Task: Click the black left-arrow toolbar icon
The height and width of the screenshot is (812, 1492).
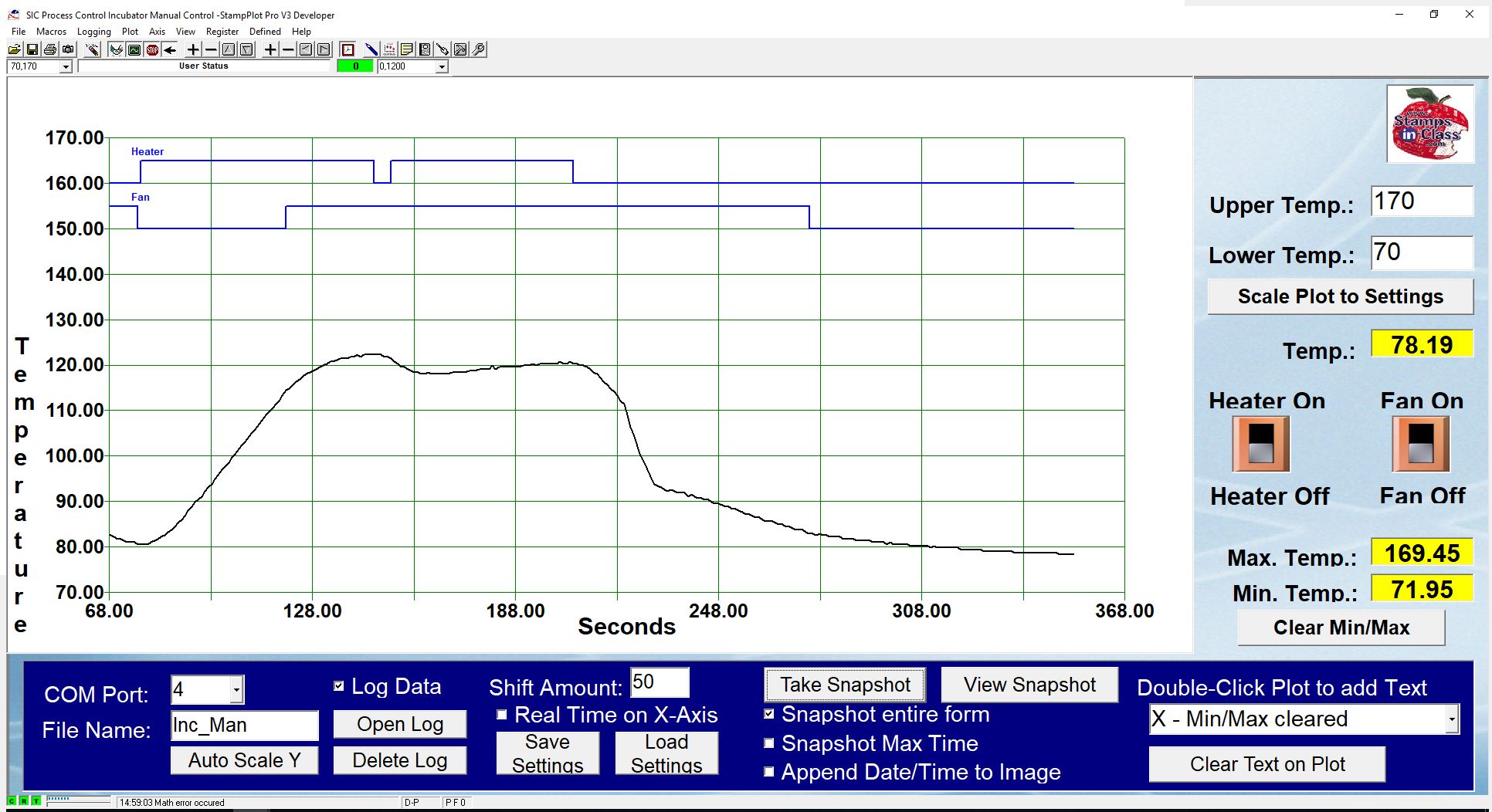Action: [x=170, y=49]
